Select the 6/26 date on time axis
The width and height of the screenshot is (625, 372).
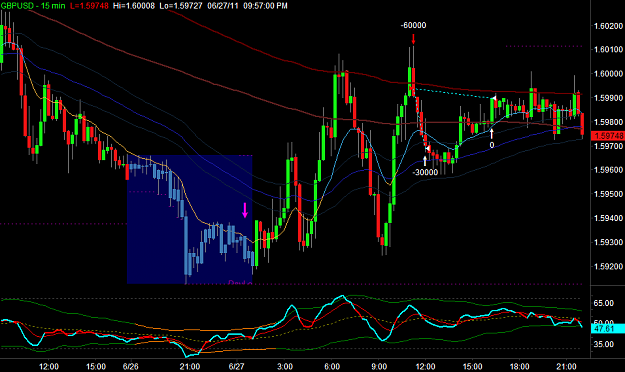(131, 366)
